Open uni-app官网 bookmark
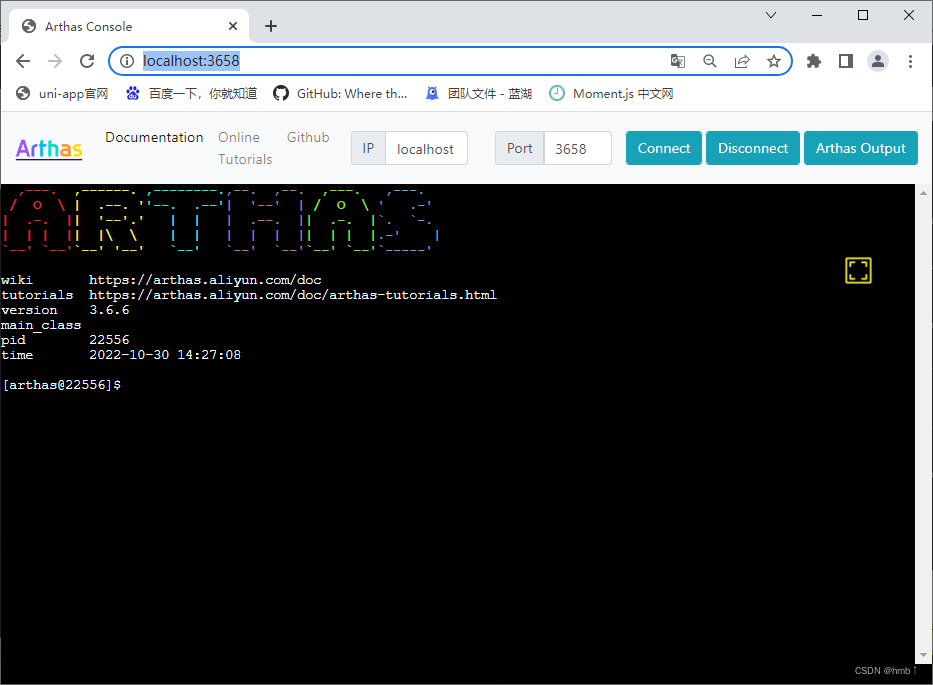 tap(62, 93)
